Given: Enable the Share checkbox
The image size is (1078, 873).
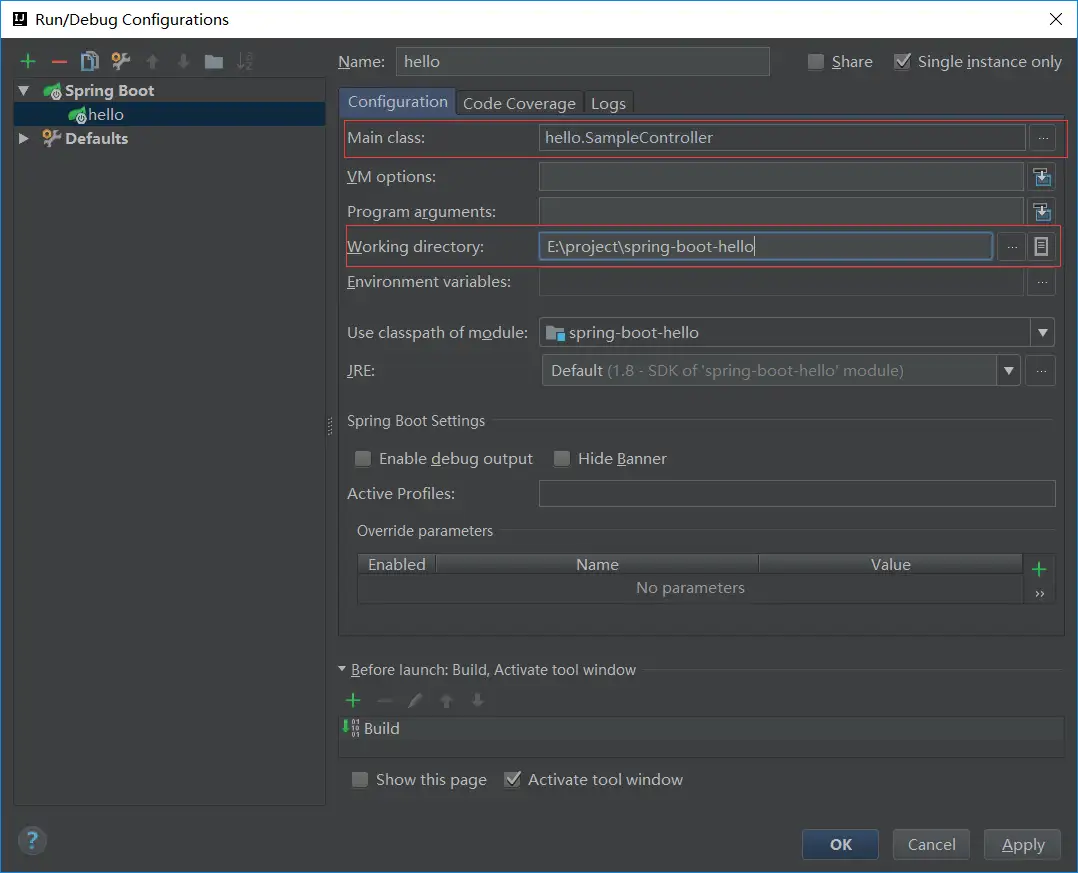Looking at the screenshot, I should pyautogui.click(x=816, y=62).
